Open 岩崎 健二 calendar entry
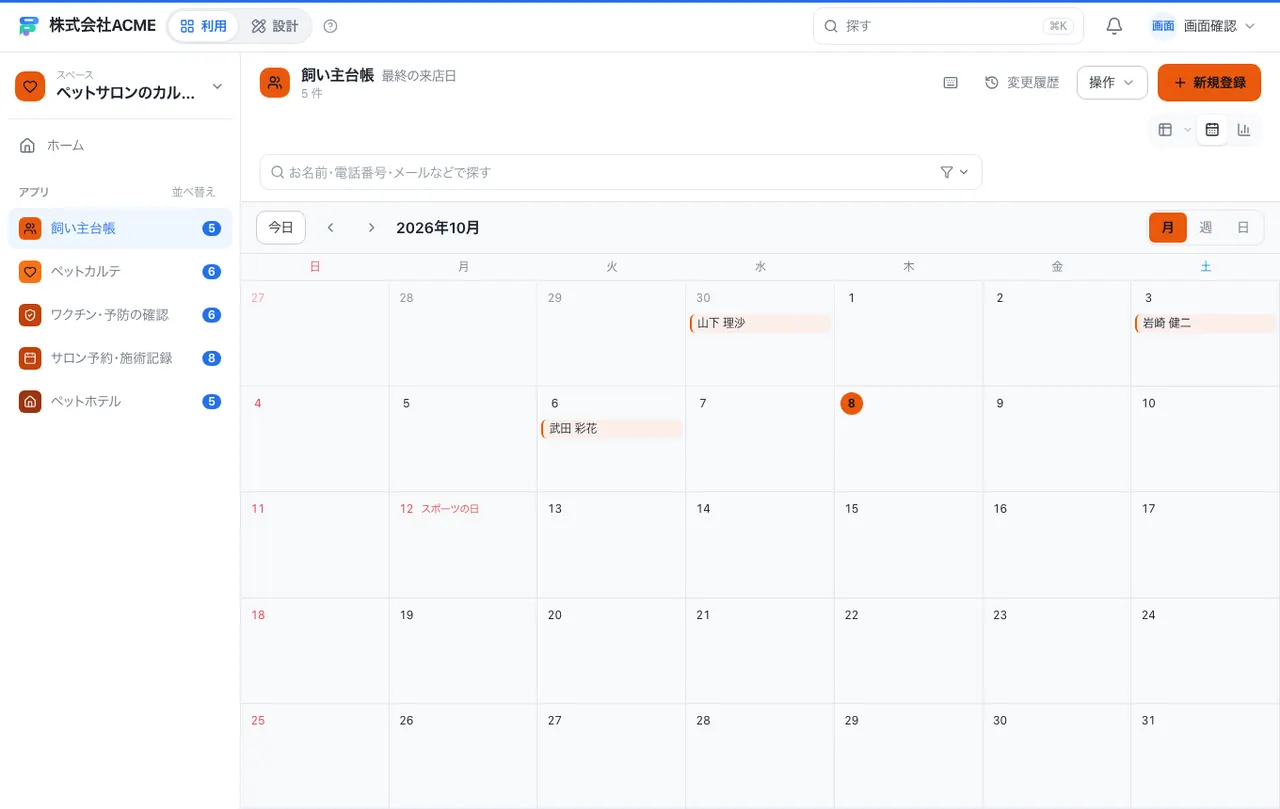The width and height of the screenshot is (1280, 809). [x=1206, y=323]
